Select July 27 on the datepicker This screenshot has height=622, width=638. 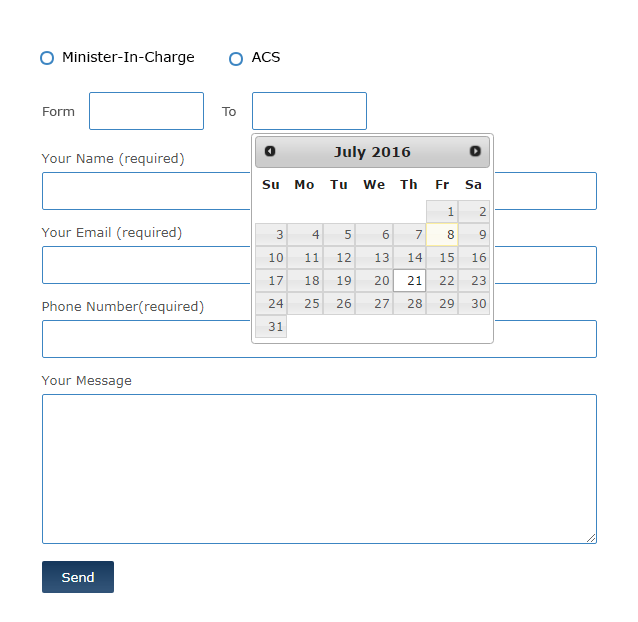374,304
